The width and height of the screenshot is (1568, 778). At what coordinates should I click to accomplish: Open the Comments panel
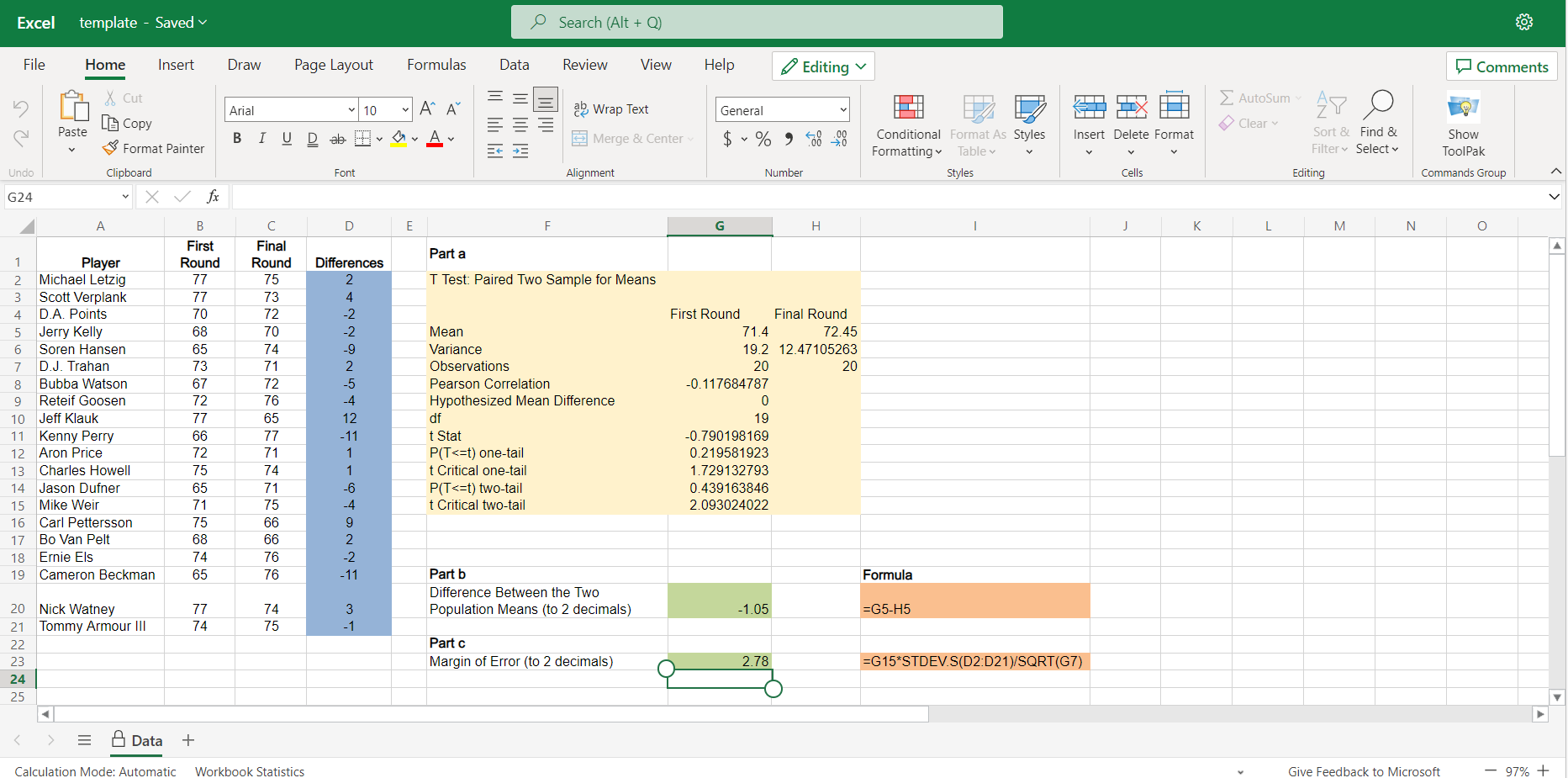[1502, 66]
